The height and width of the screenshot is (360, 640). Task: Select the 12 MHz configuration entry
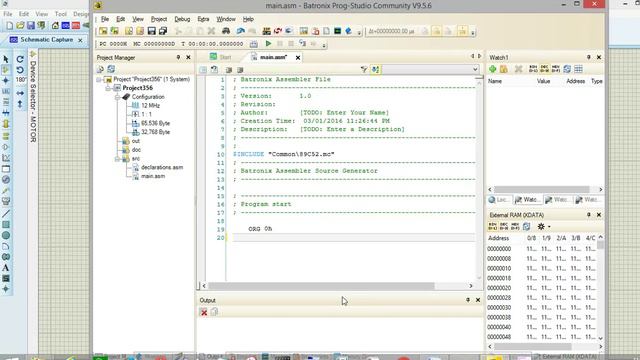(x=150, y=105)
